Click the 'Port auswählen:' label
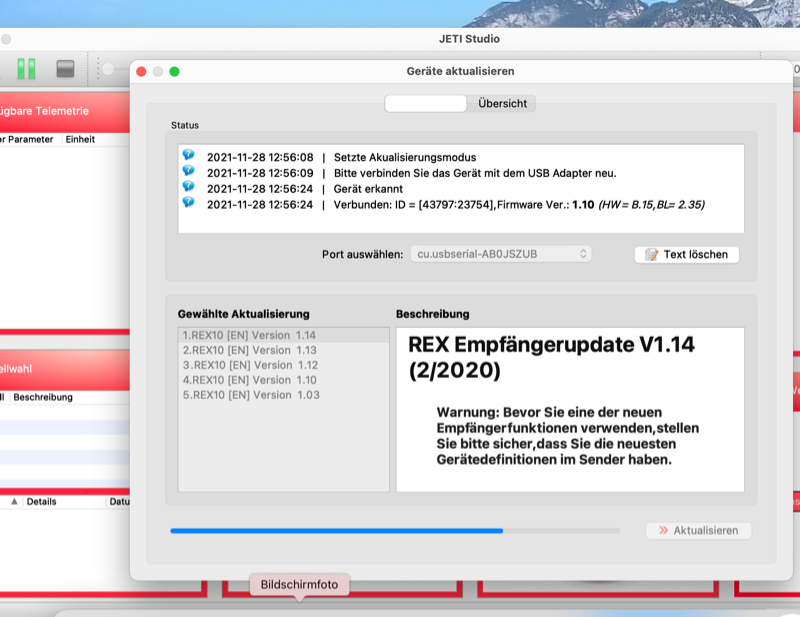The width and height of the screenshot is (800, 617). click(362, 254)
